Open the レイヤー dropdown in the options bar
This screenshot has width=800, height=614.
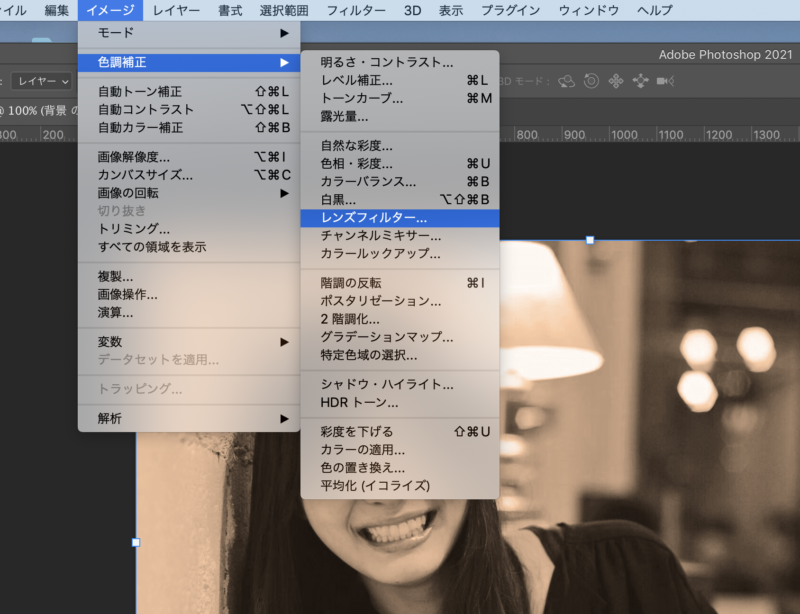pos(41,81)
